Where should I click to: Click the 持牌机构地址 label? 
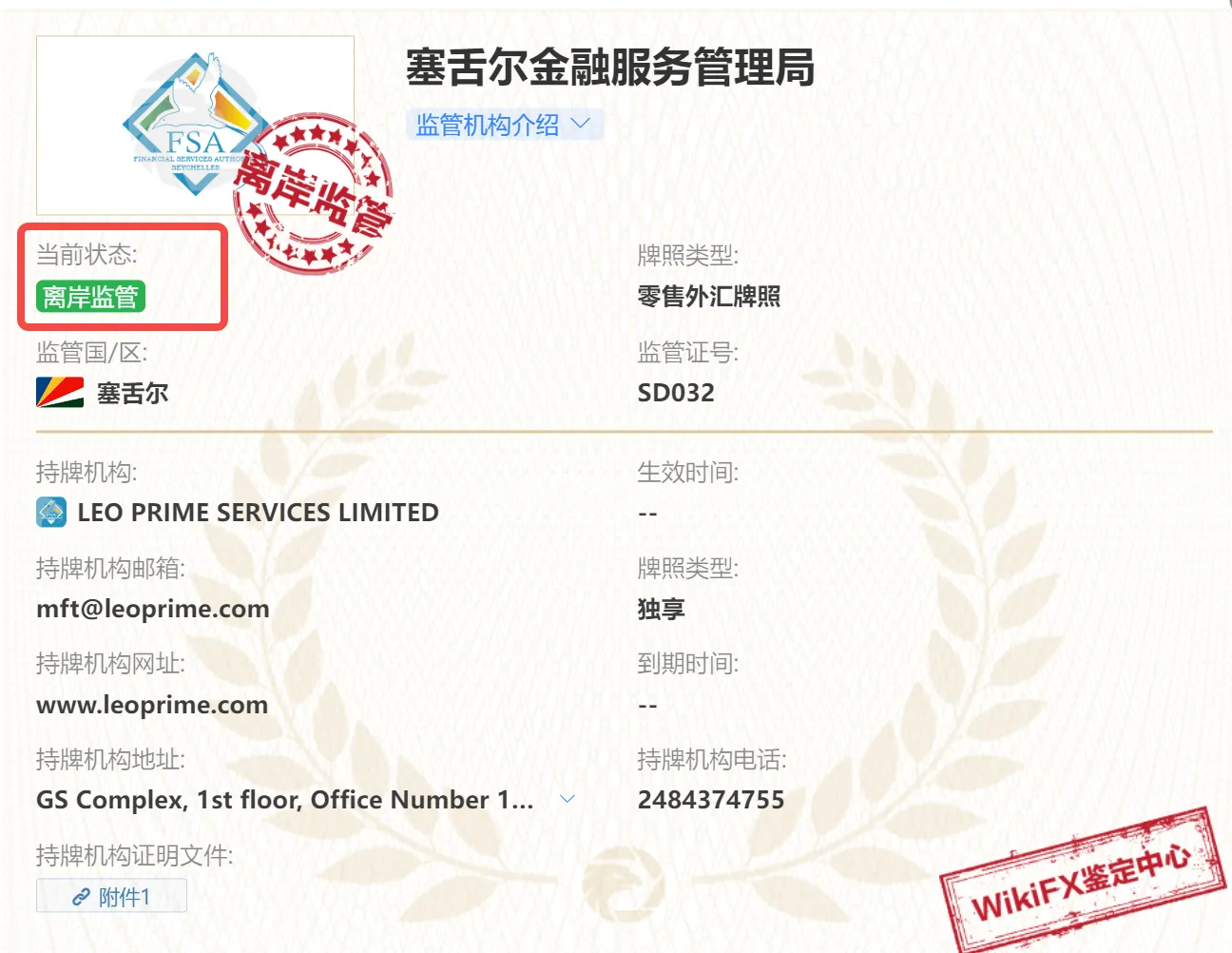110,760
